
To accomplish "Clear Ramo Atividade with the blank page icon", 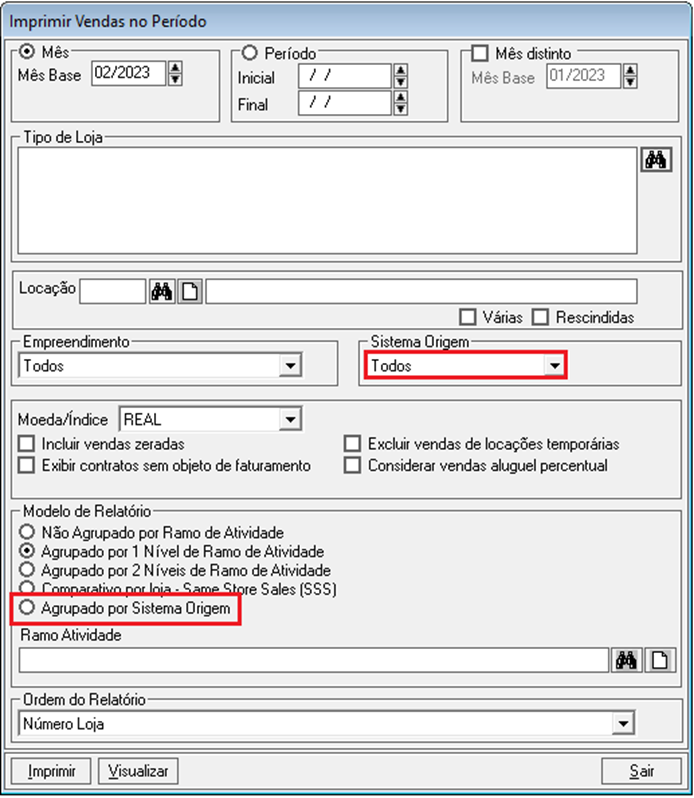I will (660, 660).
